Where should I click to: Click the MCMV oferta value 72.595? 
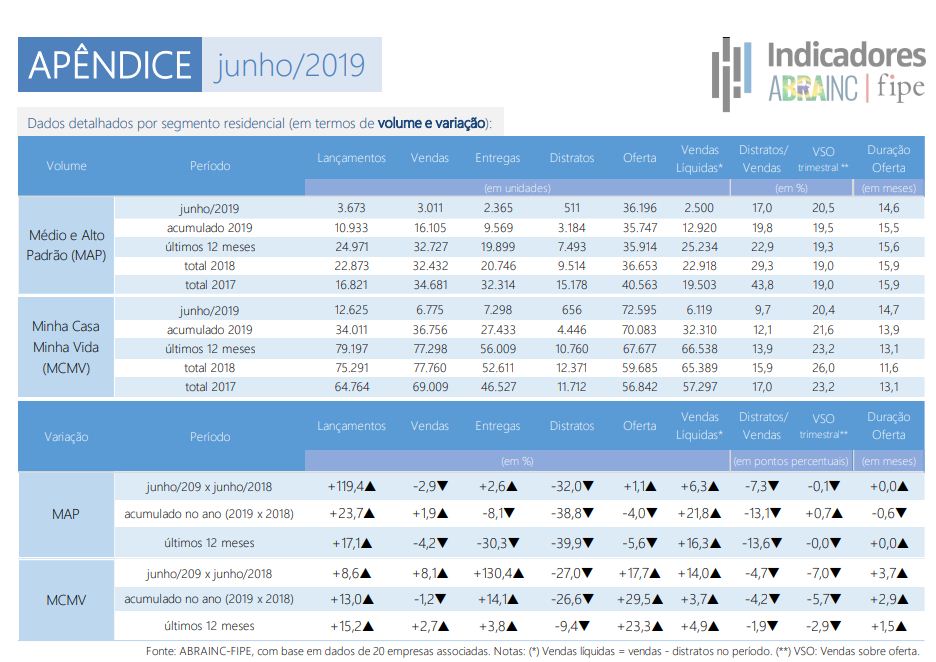[639, 310]
